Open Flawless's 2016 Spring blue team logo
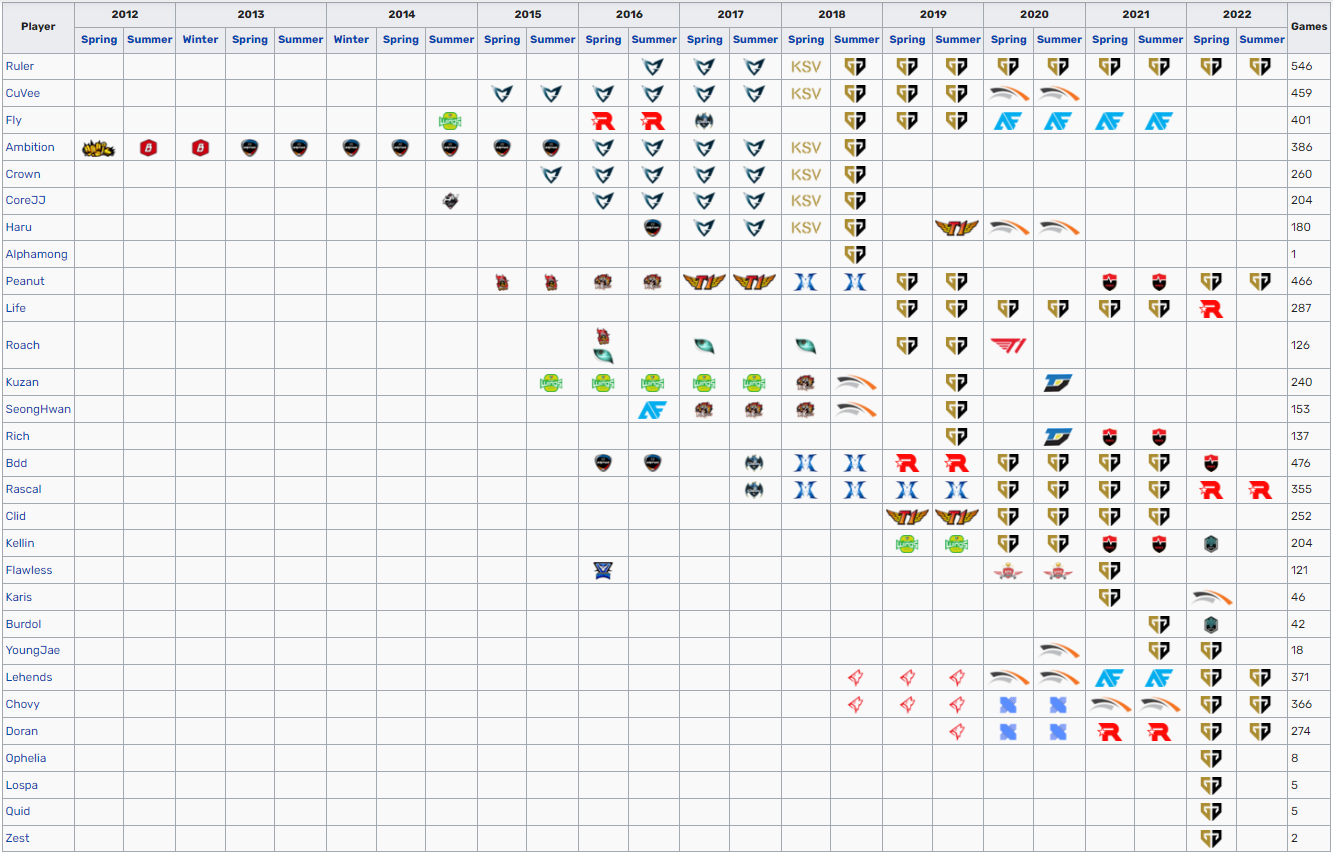1333x856 pixels. 603,571
